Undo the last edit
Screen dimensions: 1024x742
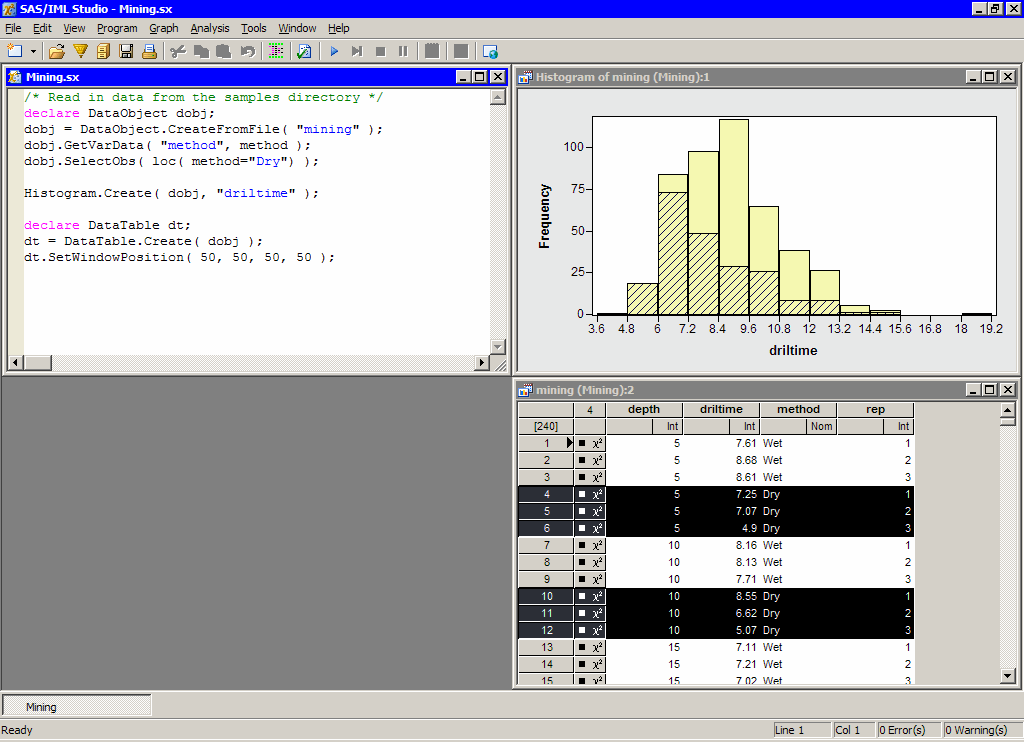click(x=246, y=51)
